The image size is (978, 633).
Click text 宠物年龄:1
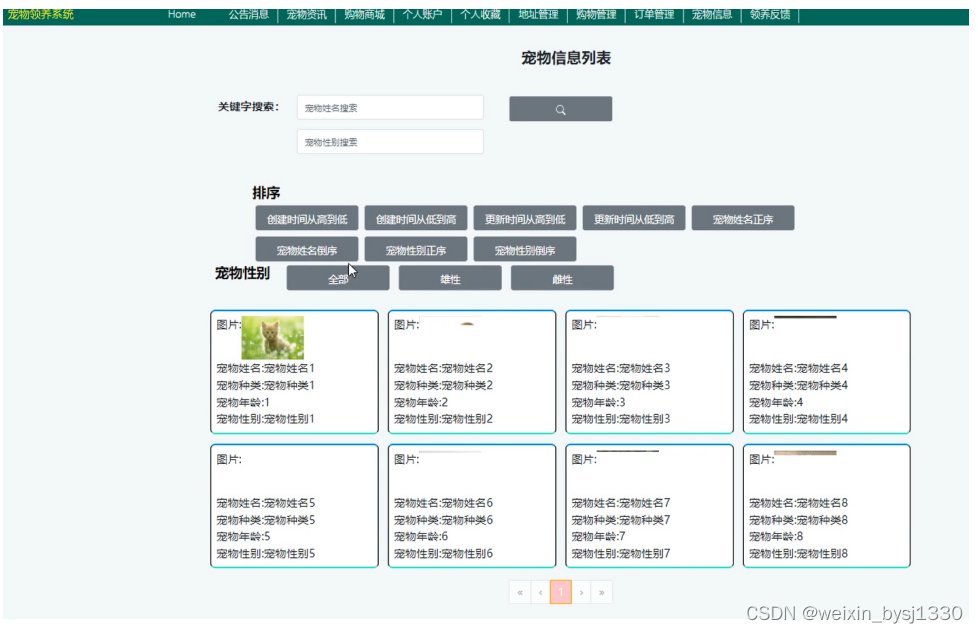(x=243, y=402)
